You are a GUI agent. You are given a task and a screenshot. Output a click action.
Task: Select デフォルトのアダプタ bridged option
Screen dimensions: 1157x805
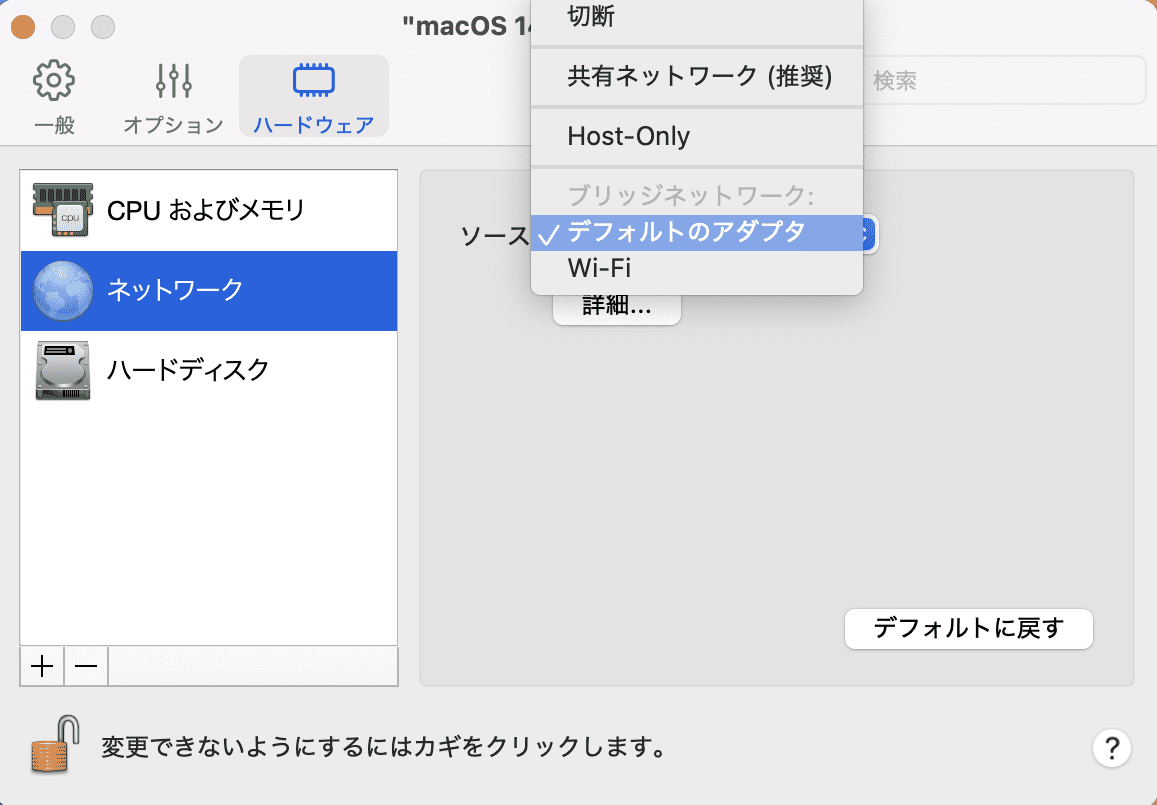(x=697, y=233)
